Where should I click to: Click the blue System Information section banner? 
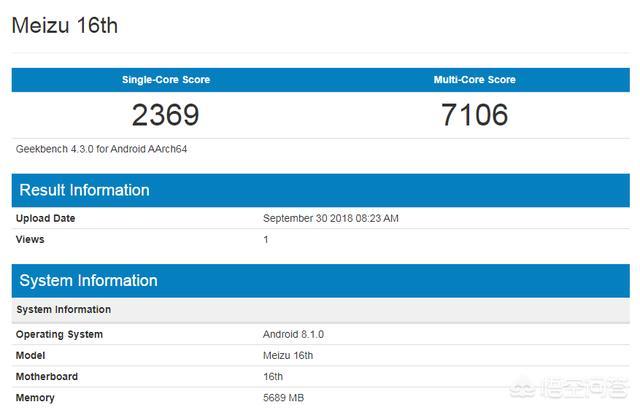coord(320,281)
